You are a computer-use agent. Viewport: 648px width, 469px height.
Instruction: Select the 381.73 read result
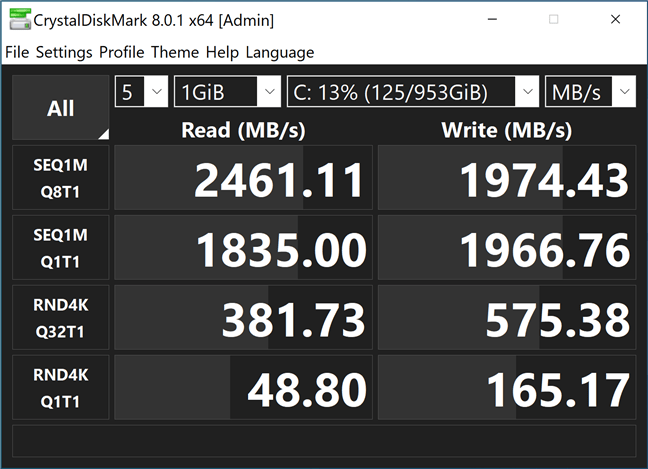pos(243,317)
